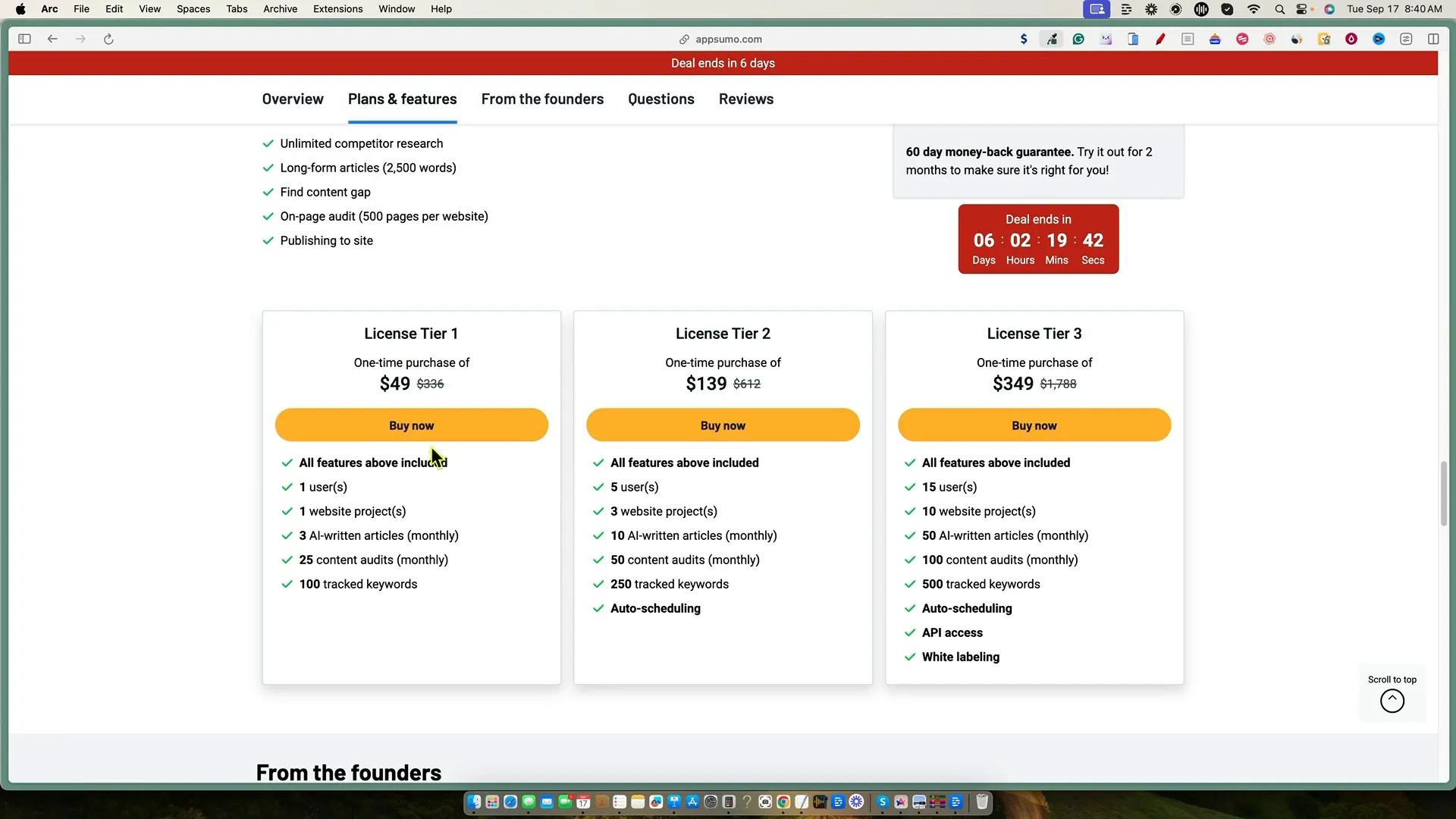This screenshot has width=1456, height=819.
Task: Click the back navigation arrow
Action: point(52,39)
